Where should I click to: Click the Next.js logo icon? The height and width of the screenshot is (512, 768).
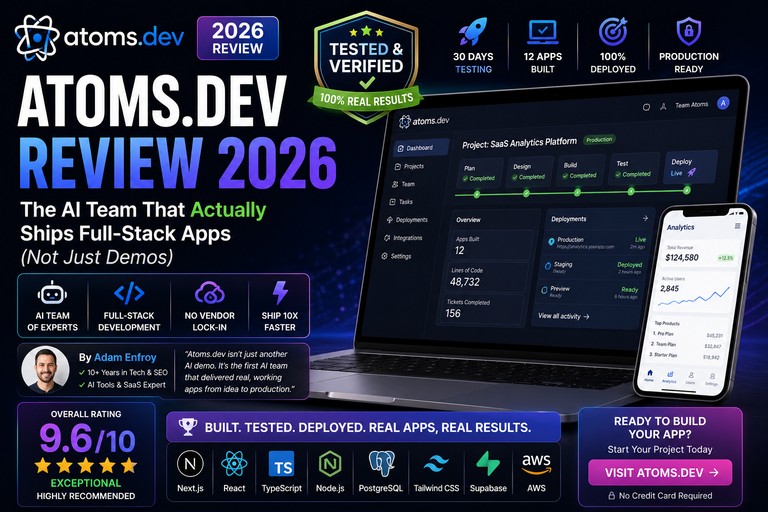(190, 463)
